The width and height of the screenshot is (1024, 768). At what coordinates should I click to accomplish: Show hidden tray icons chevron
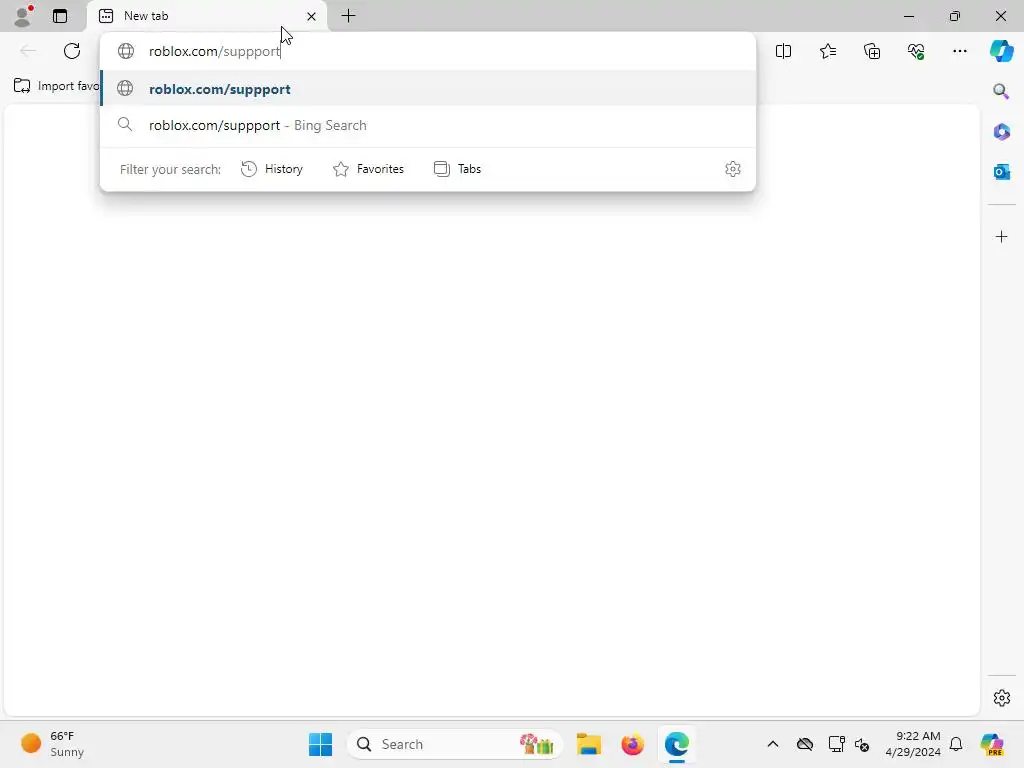tap(773, 744)
